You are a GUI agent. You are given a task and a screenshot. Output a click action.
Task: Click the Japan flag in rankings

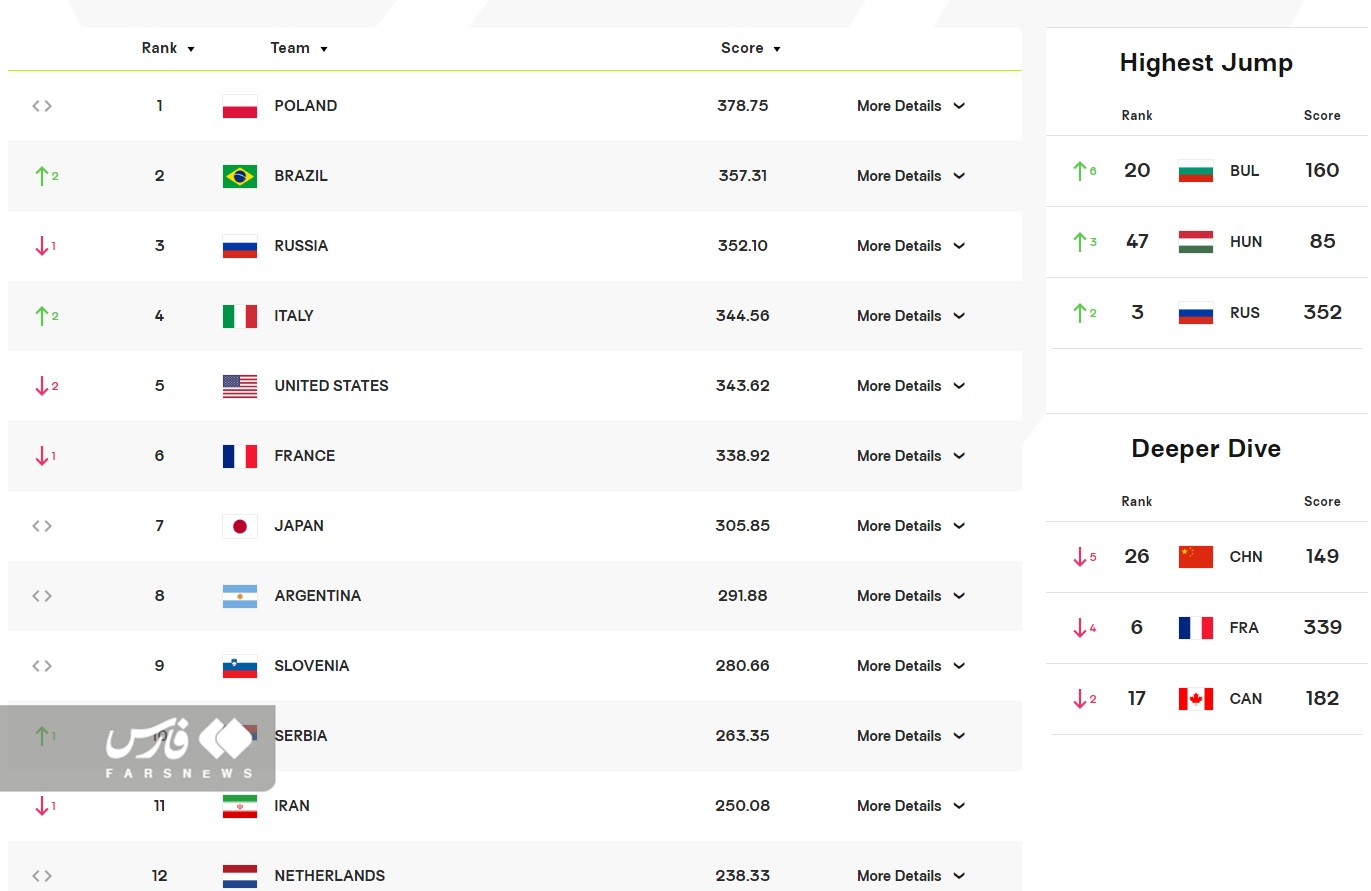pyautogui.click(x=239, y=526)
